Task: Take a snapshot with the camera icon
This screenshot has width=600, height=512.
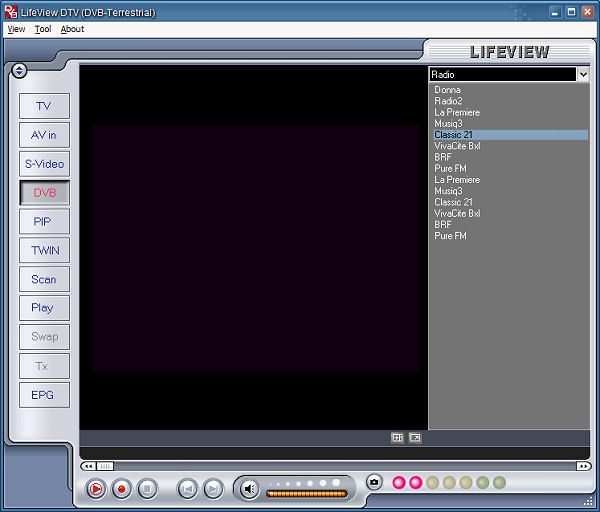Action: 374,482
